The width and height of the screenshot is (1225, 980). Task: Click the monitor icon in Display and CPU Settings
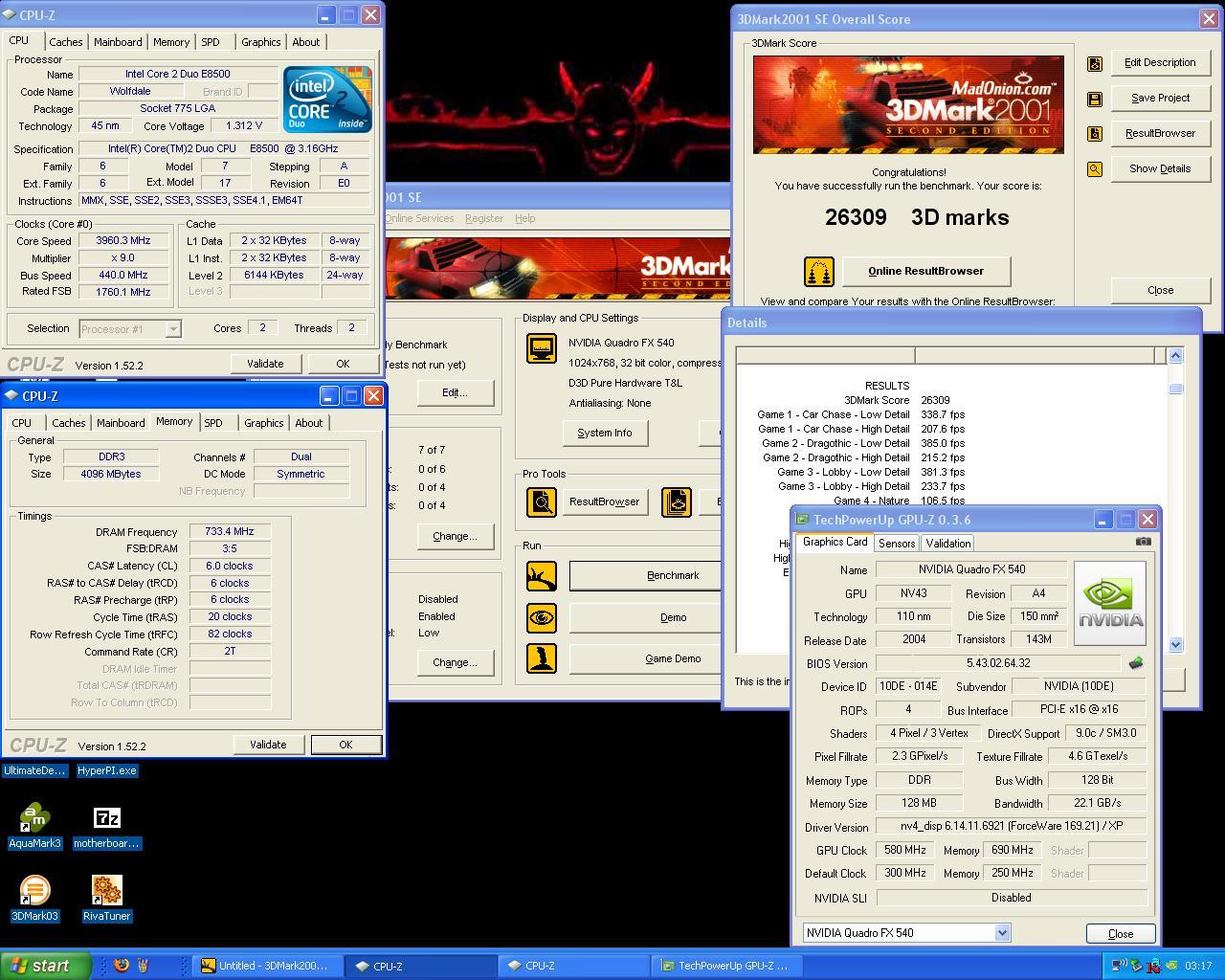542,348
